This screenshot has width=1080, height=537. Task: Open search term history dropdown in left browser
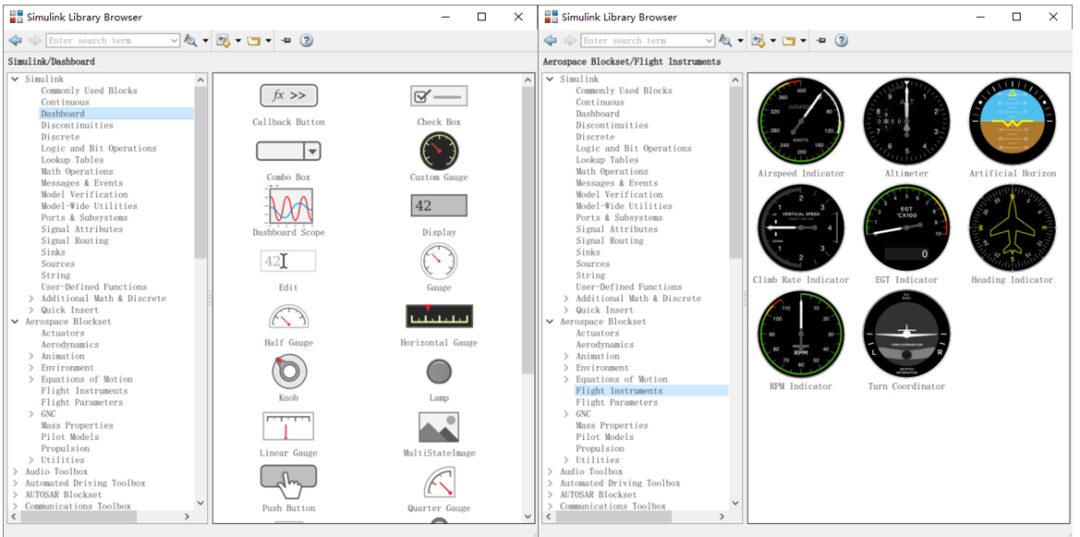click(174, 41)
